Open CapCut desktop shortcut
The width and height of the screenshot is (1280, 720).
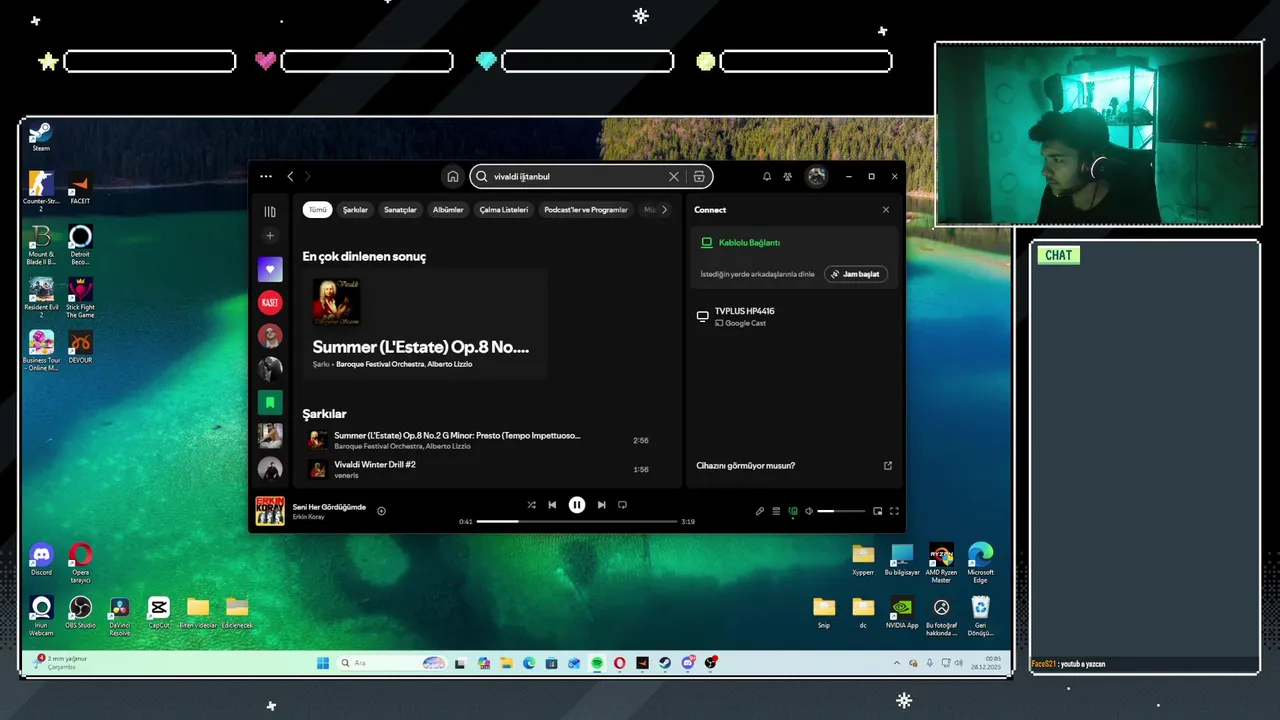(x=158, y=612)
